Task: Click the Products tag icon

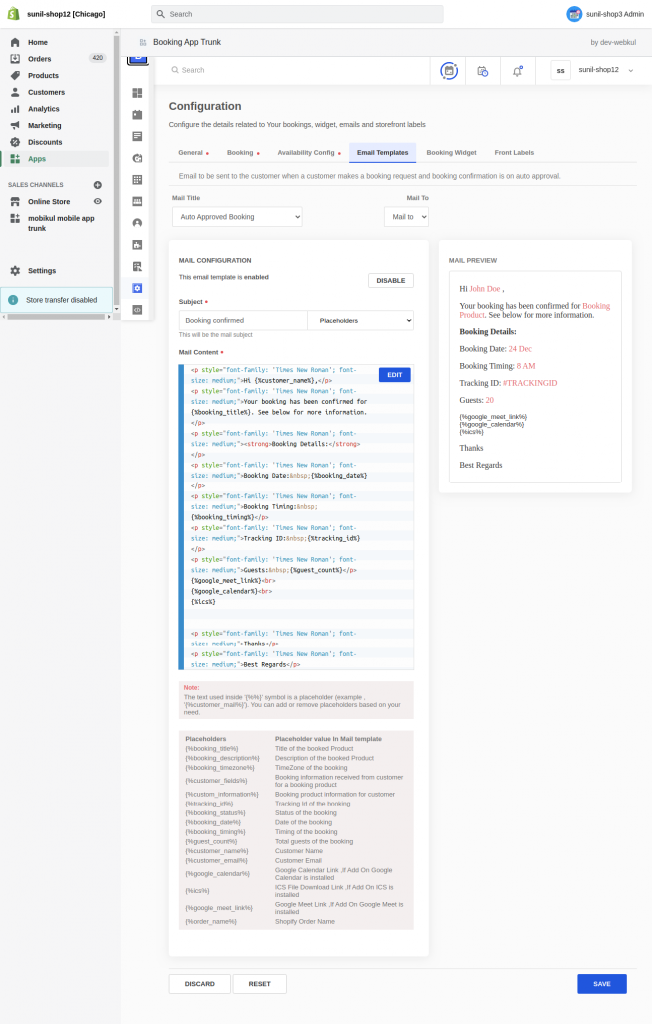Action: [x=15, y=76]
